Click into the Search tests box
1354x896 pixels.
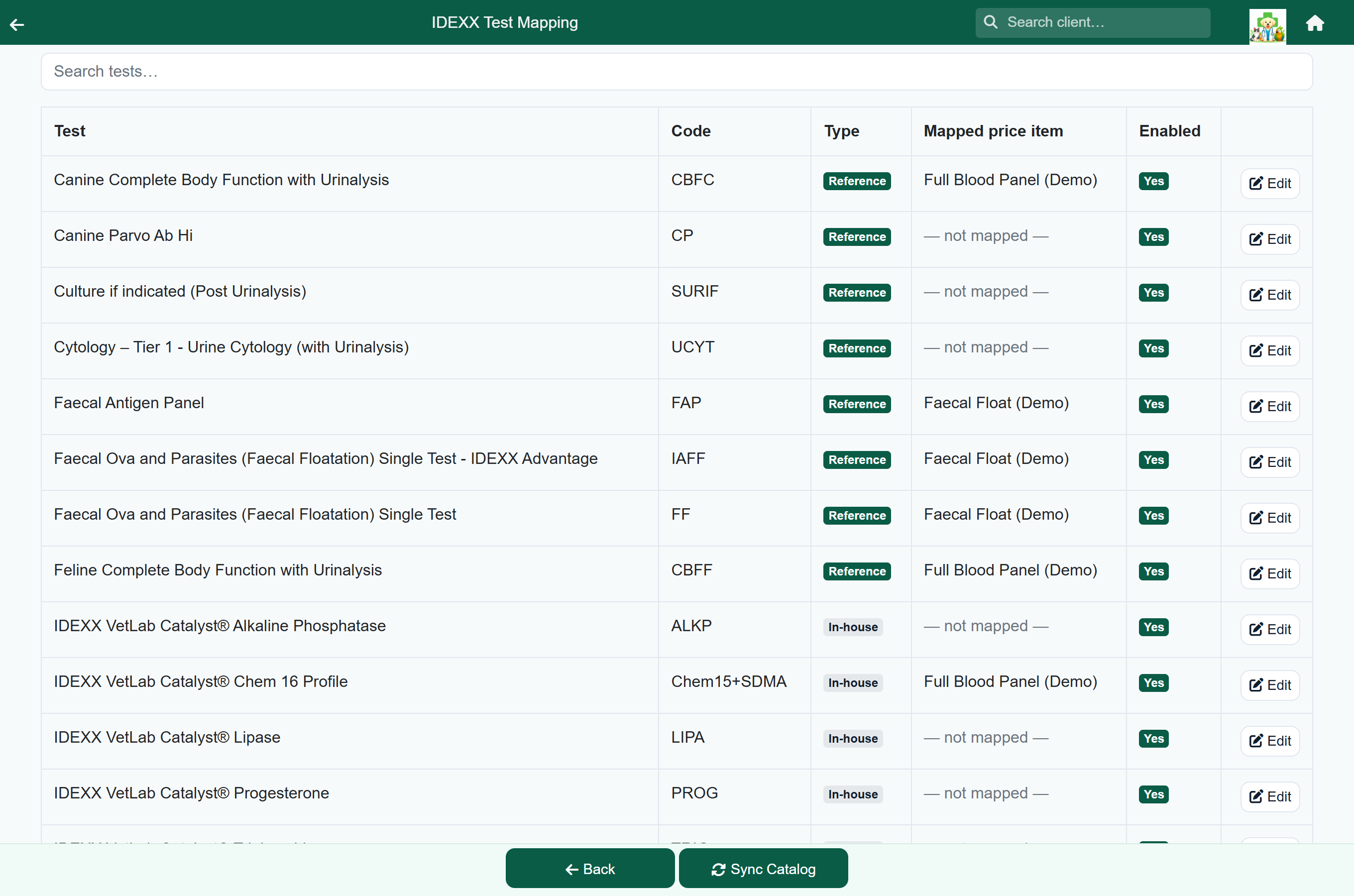click(x=677, y=71)
